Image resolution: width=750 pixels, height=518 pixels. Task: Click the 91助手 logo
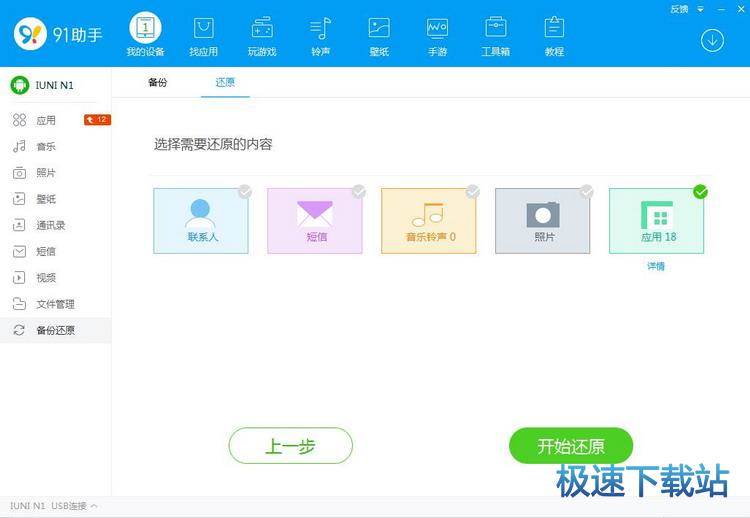[x=58, y=34]
